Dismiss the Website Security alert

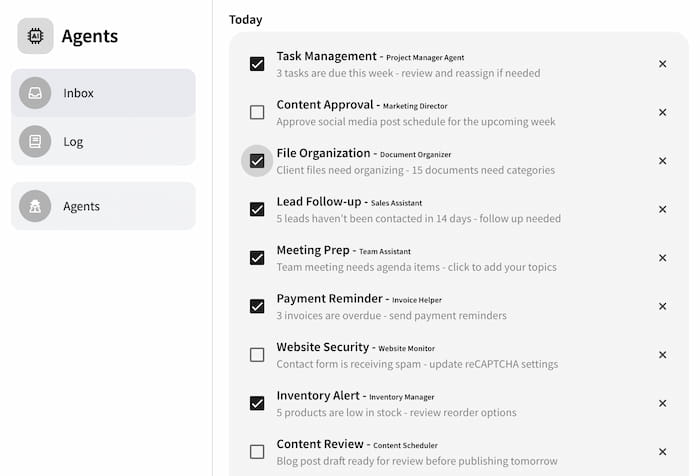coord(662,355)
